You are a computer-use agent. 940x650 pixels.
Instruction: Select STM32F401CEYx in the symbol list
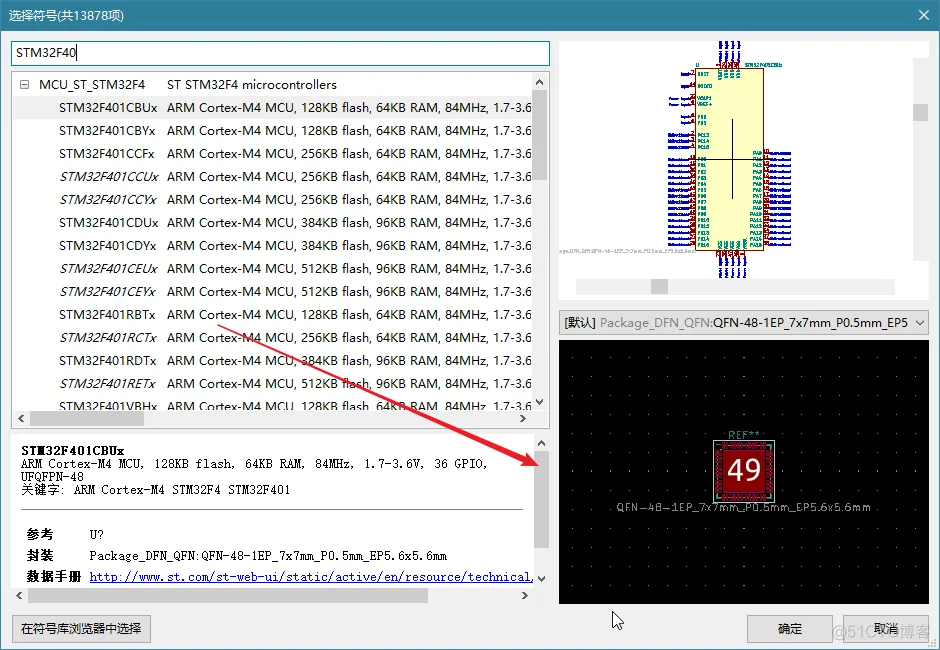(x=272, y=291)
